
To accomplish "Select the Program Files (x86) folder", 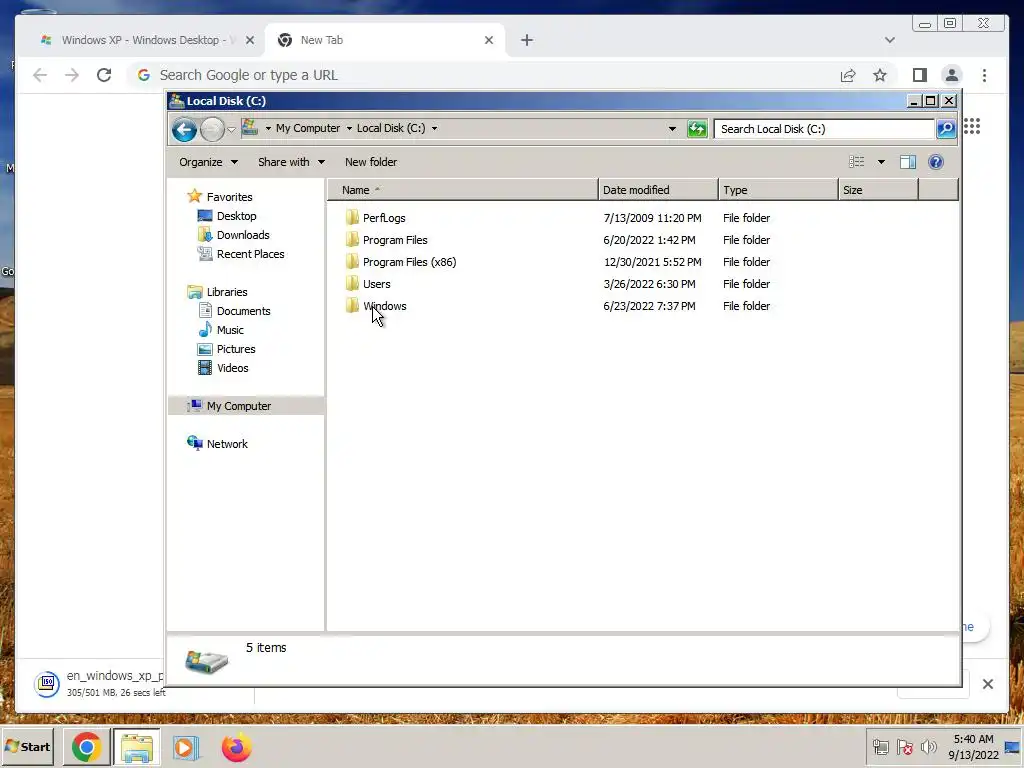I will [409, 262].
